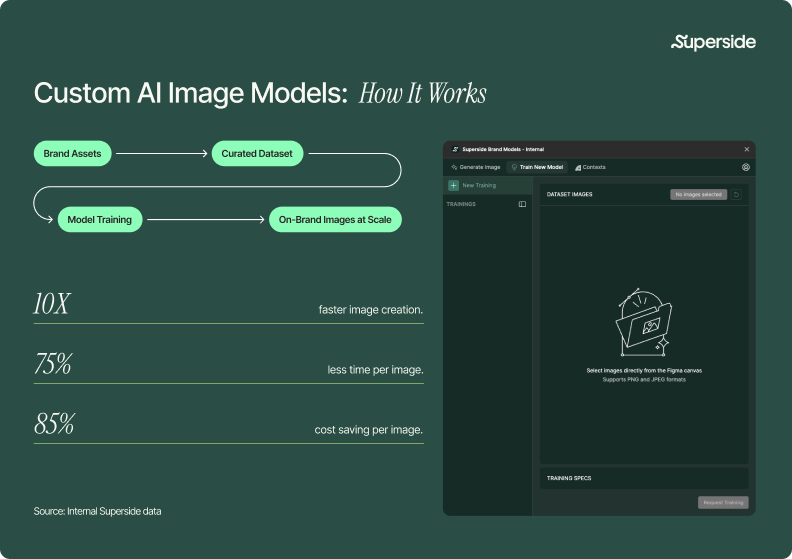Open the Contexts tab
Screen dimensions: 792x559
pyautogui.click(x=590, y=167)
